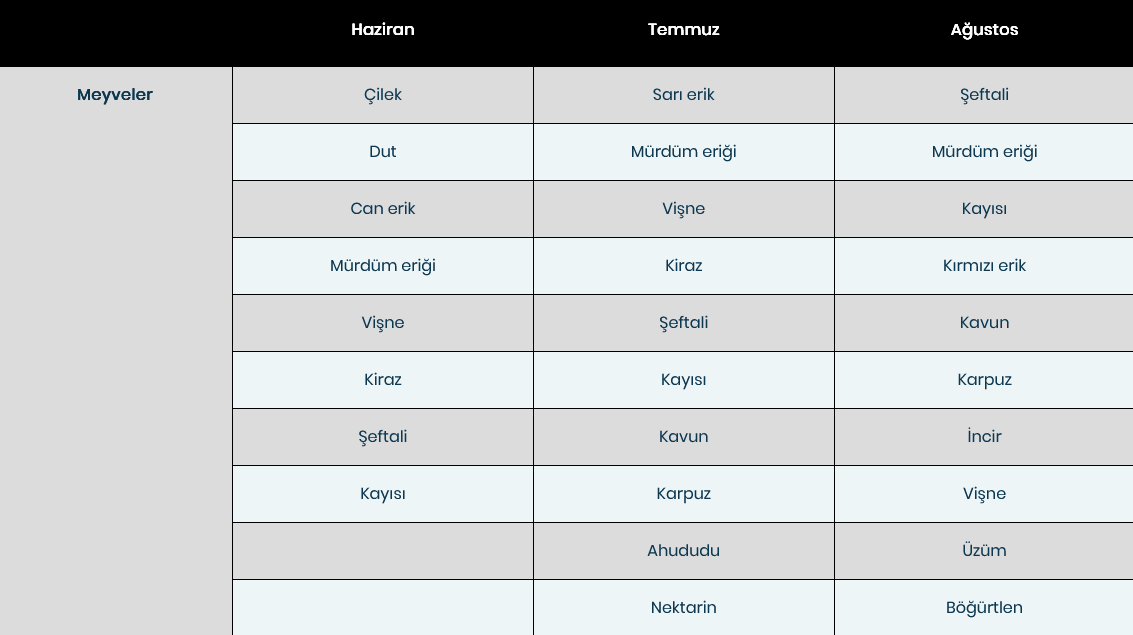Click Karpuz in the Ağustos column
This screenshot has height=635, width=1133.
coord(984,380)
